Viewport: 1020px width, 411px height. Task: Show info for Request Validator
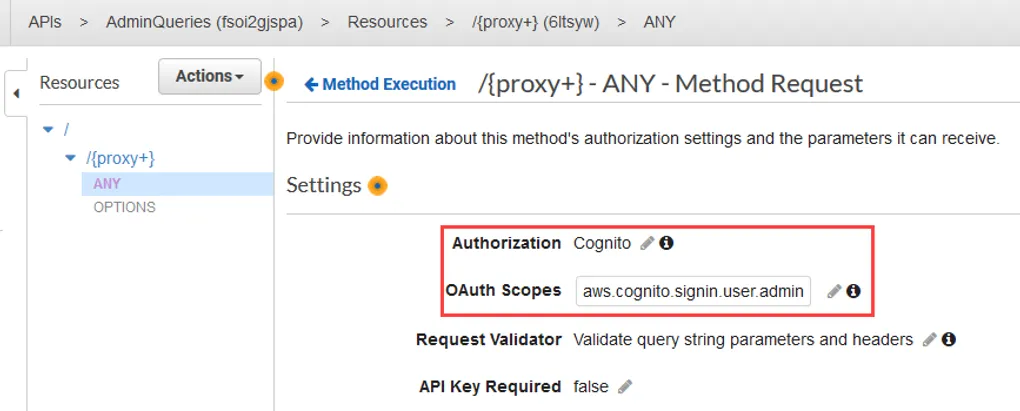(x=948, y=340)
